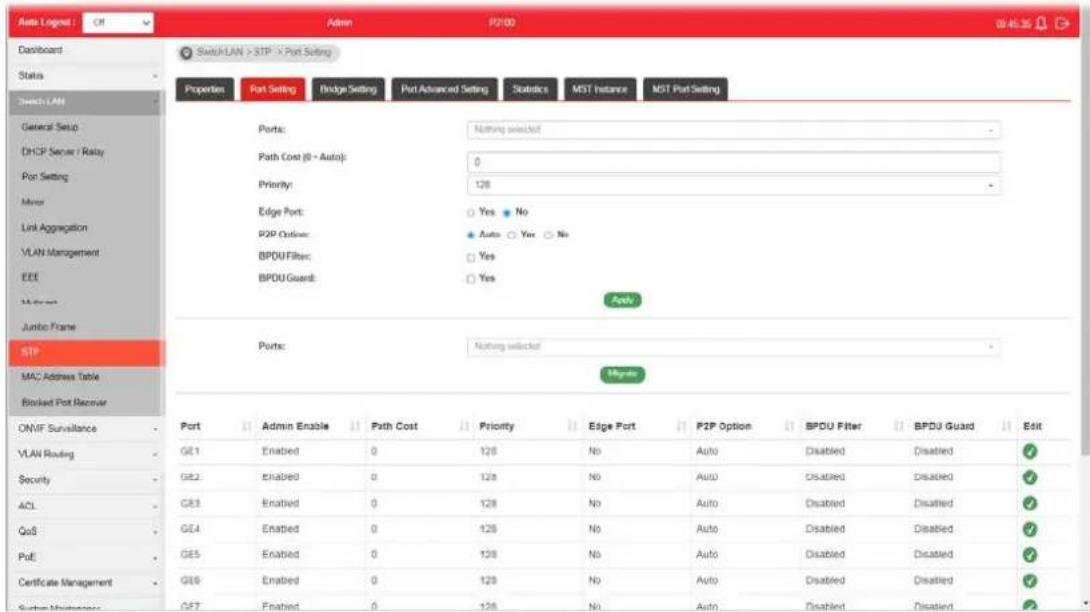Viewport: 1090px width, 612px height.
Task: Open Link Aggregation in sidebar
Action: coord(54,227)
